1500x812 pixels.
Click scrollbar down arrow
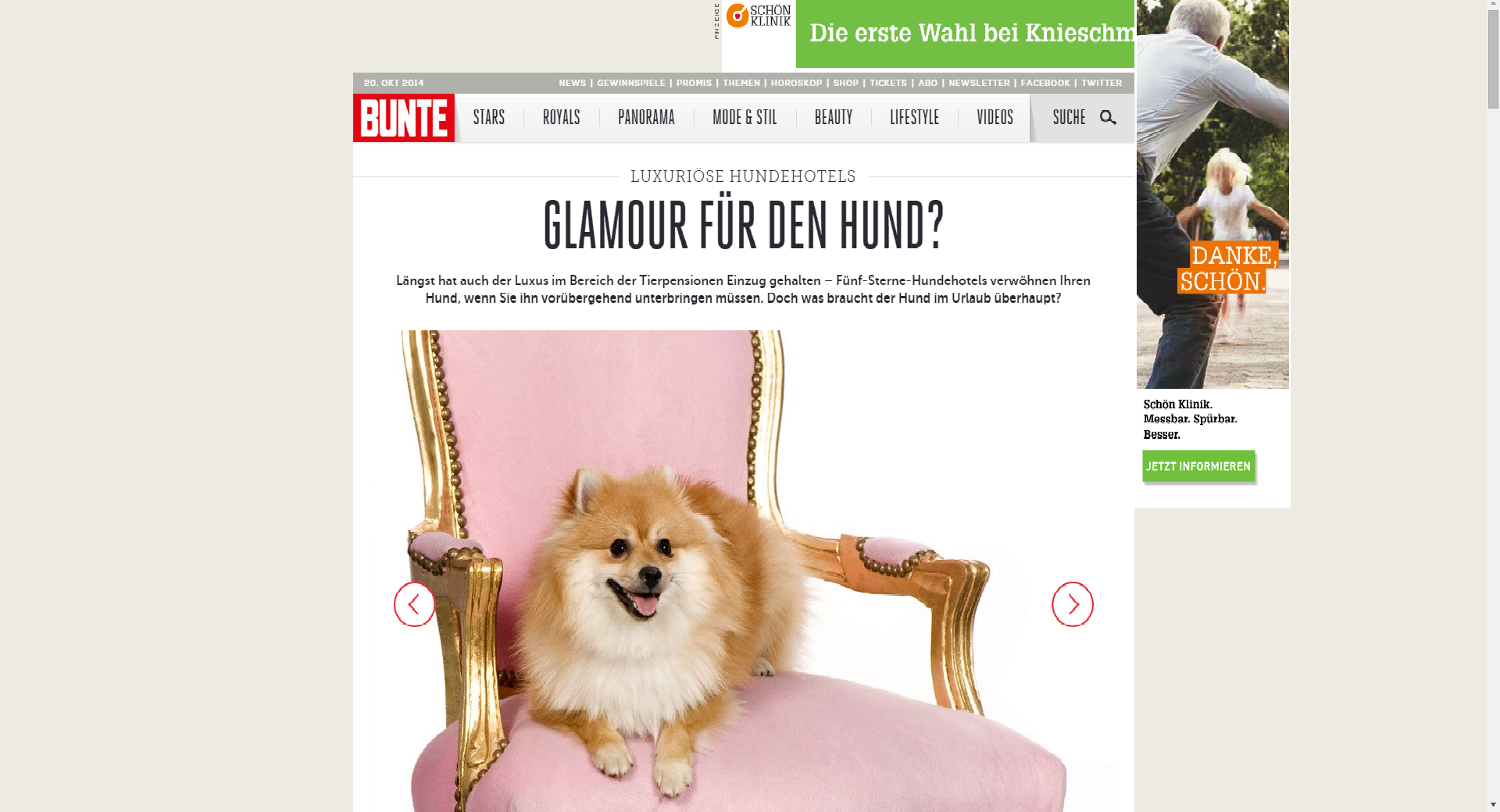(x=1493, y=804)
